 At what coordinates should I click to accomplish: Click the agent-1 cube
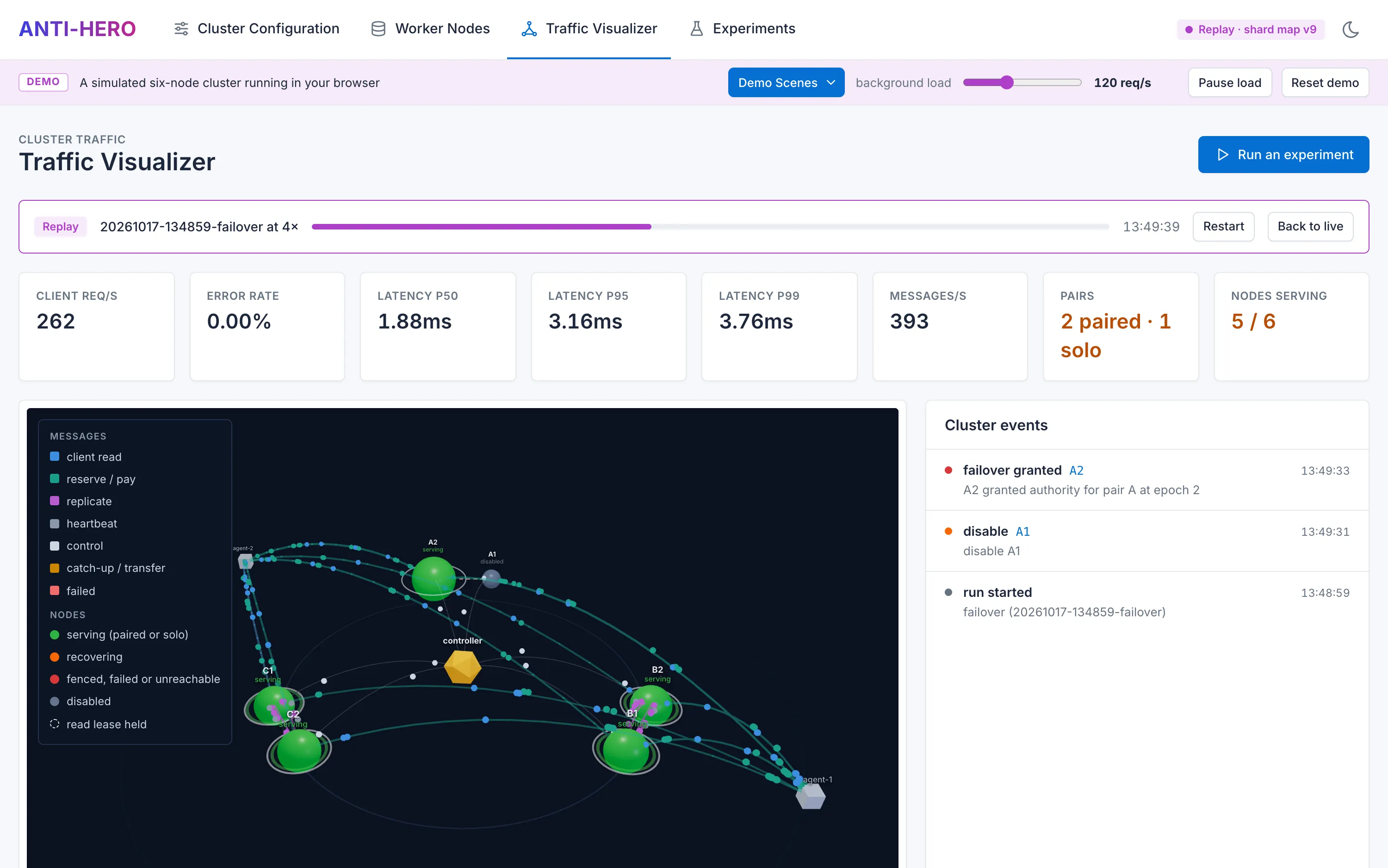click(811, 796)
